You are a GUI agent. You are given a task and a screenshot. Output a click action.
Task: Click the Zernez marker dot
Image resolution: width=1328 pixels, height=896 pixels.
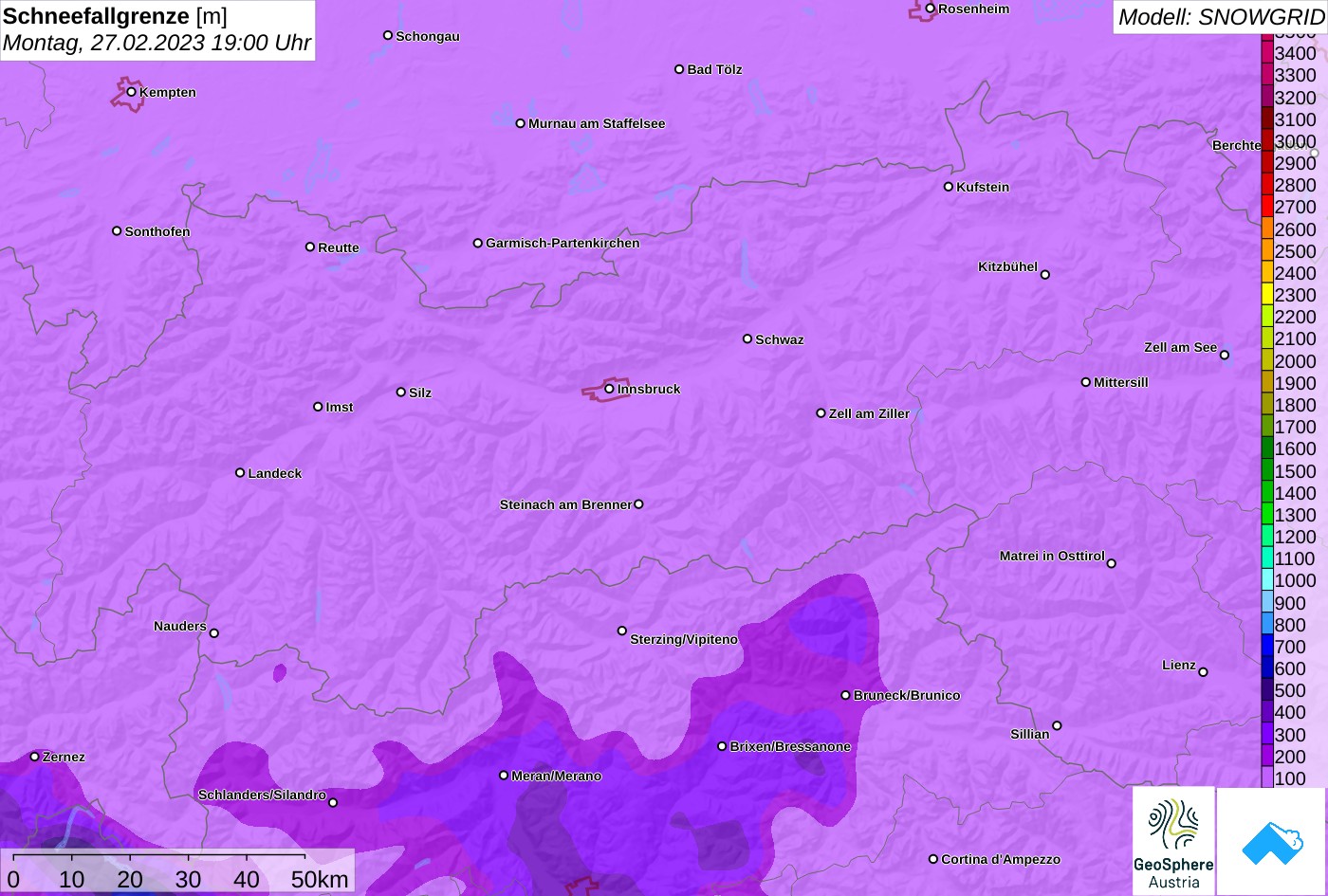35,757
